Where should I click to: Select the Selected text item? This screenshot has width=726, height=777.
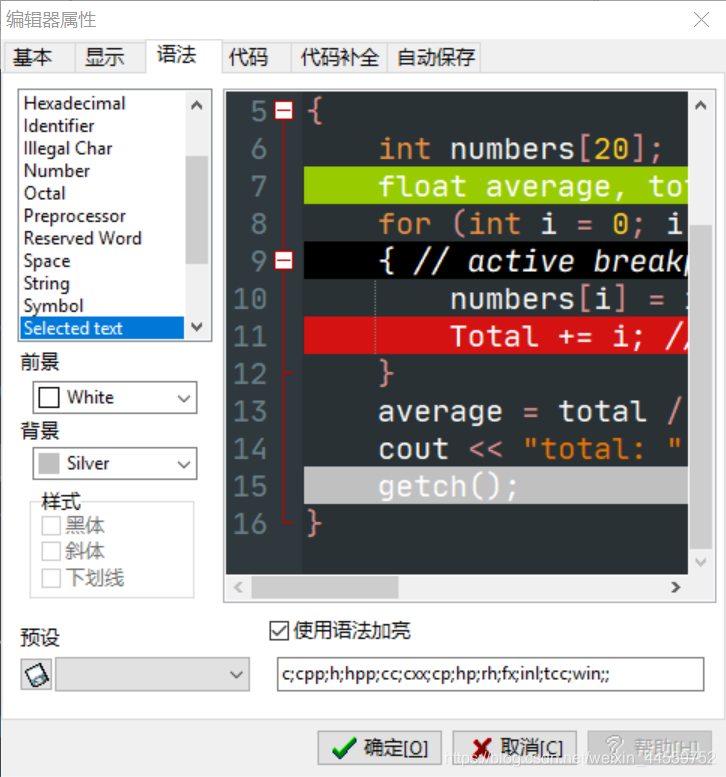pos(103,328)
